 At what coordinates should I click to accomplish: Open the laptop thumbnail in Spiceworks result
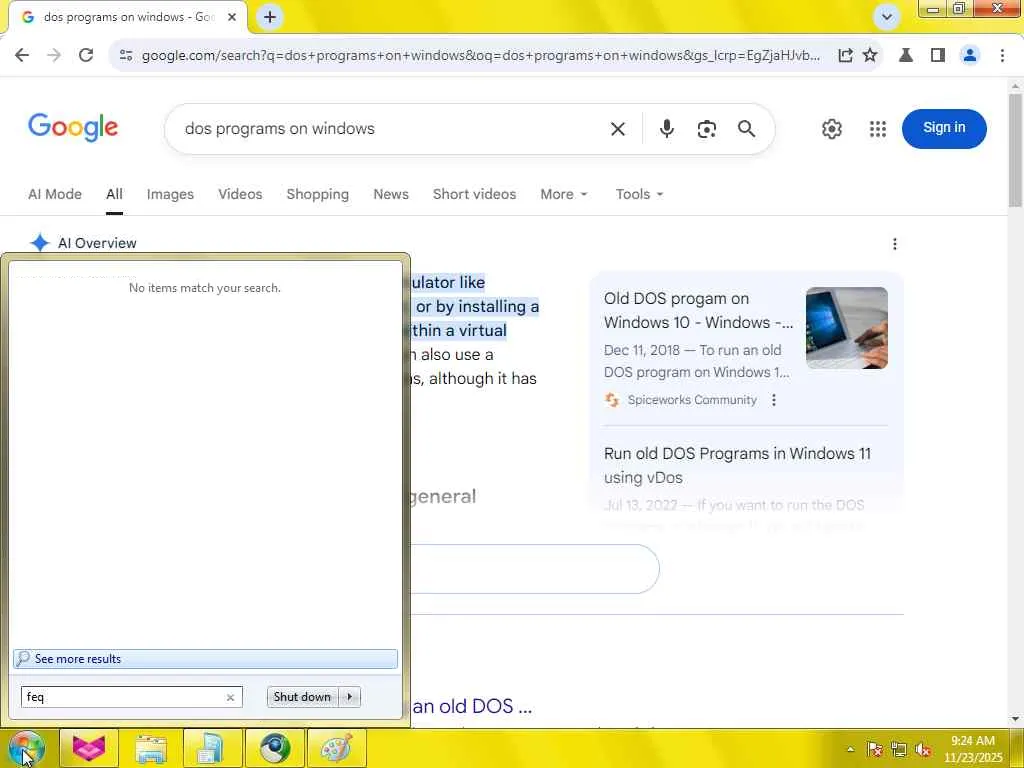pyautogui.click(x=846, y=328)
